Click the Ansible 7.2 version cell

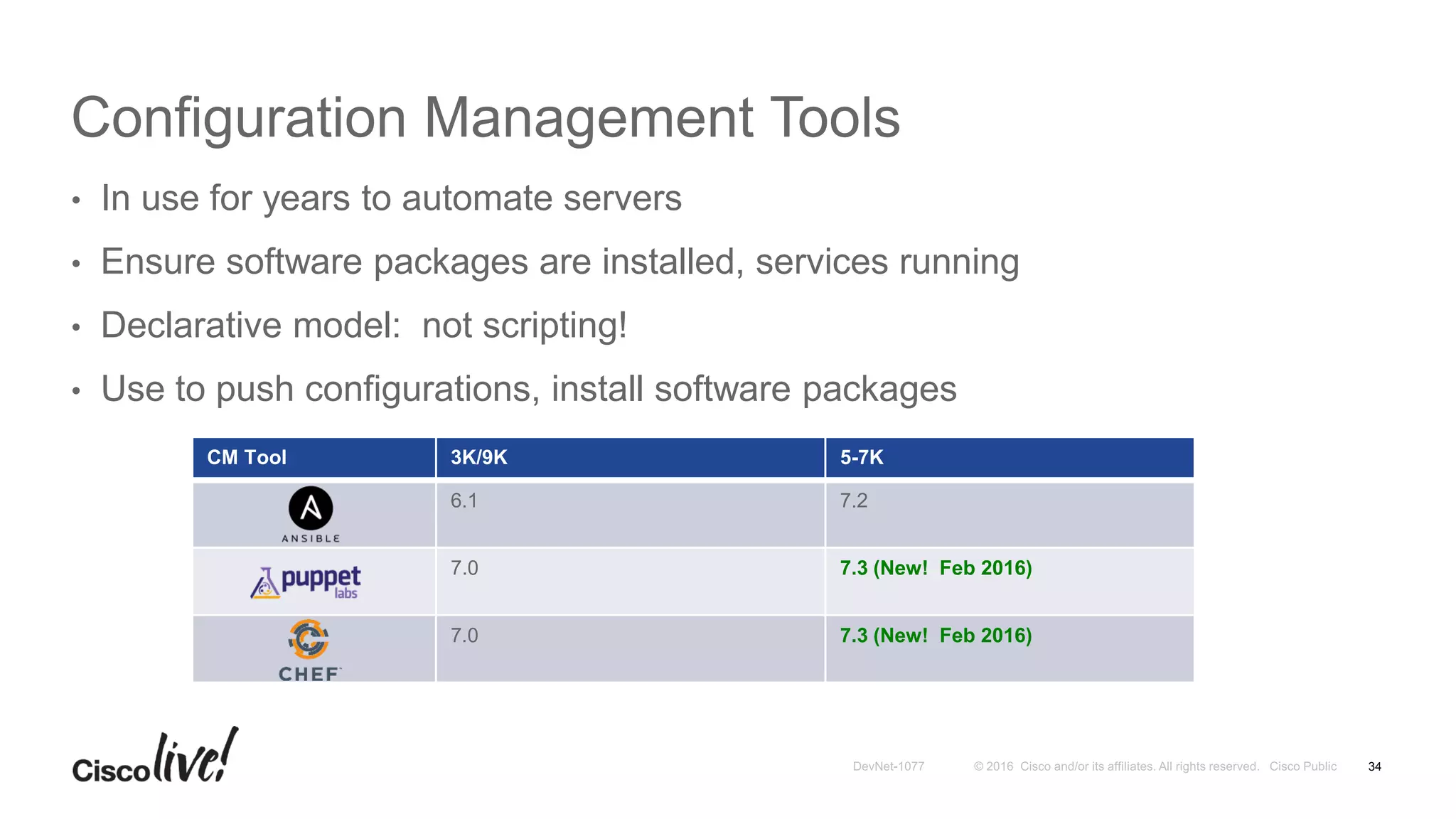pos(853,501)
